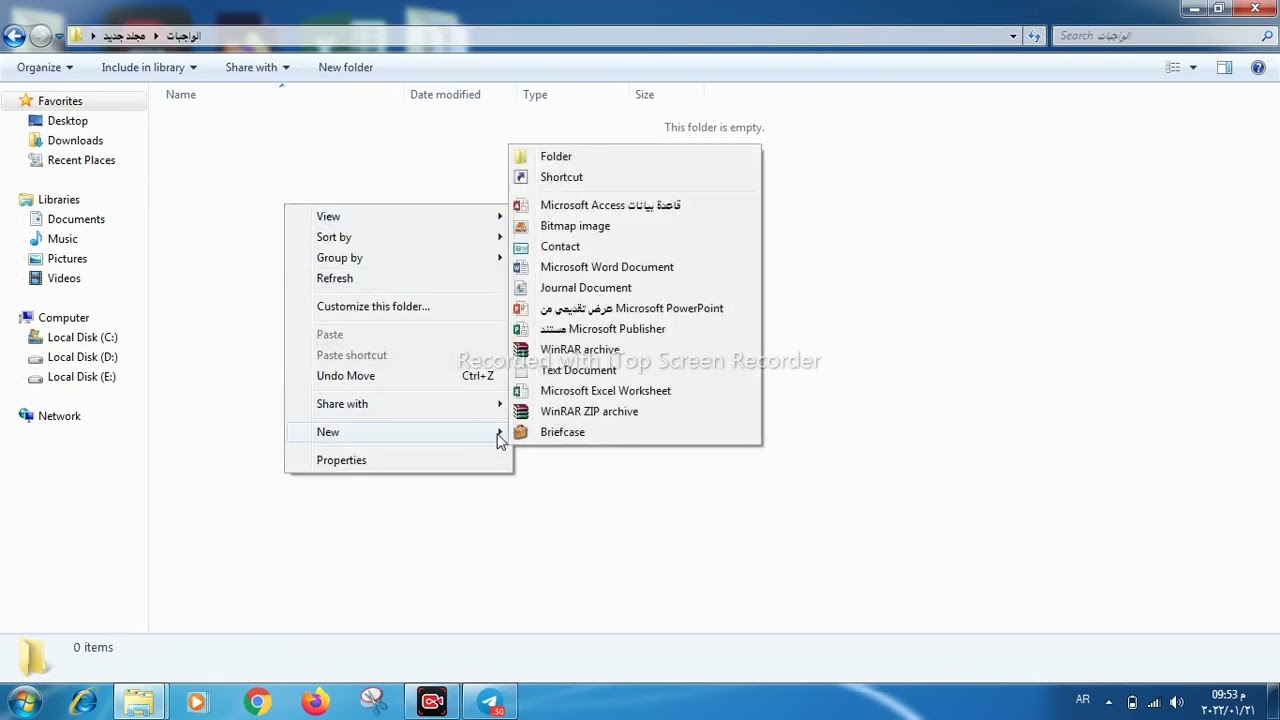
Task: Select Bitmap image from the New submenu
Action: [x=635, y=226]
